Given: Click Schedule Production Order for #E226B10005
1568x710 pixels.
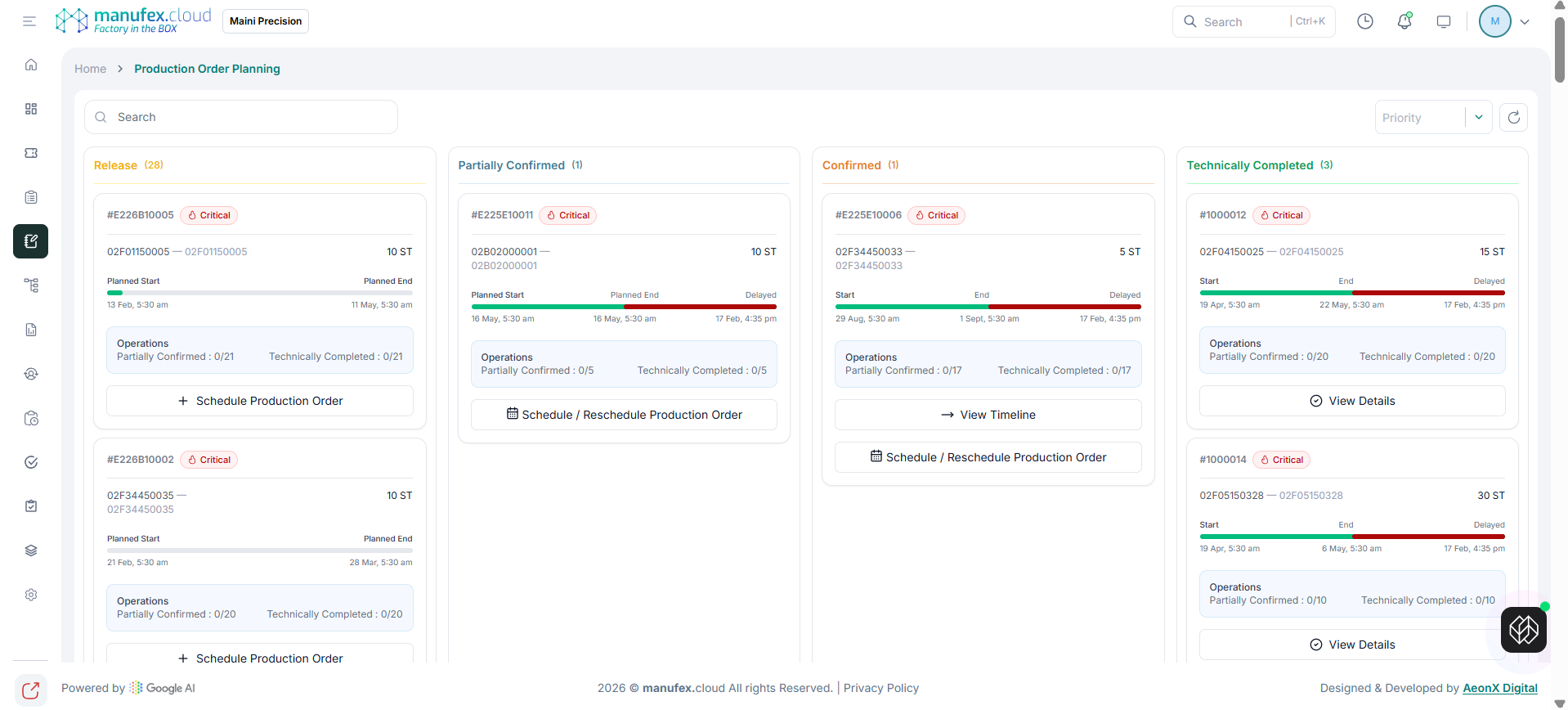Looking at the screenshot, I should [x=260, y=401].
